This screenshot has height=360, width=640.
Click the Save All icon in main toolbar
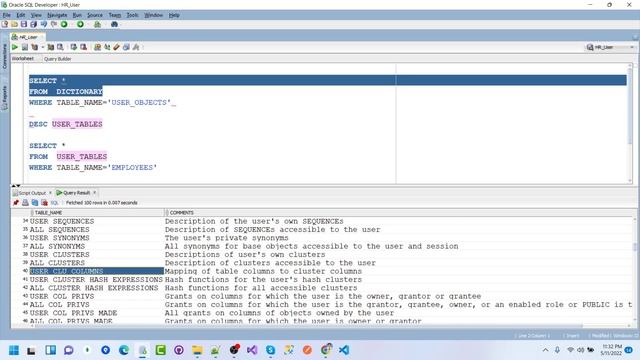[x=34, y=24]
